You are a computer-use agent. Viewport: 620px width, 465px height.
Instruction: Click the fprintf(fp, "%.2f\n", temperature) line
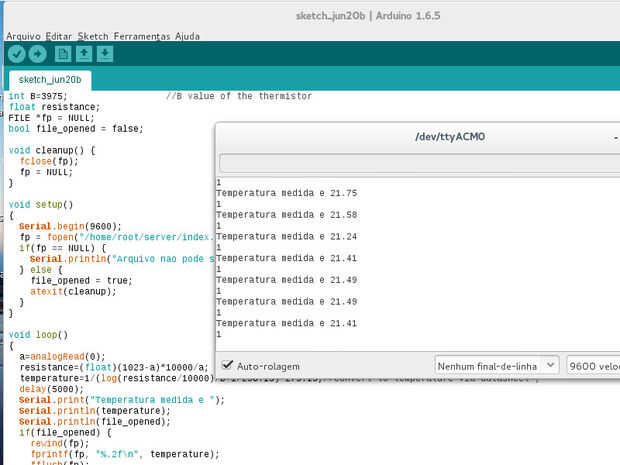pos(125,454)
